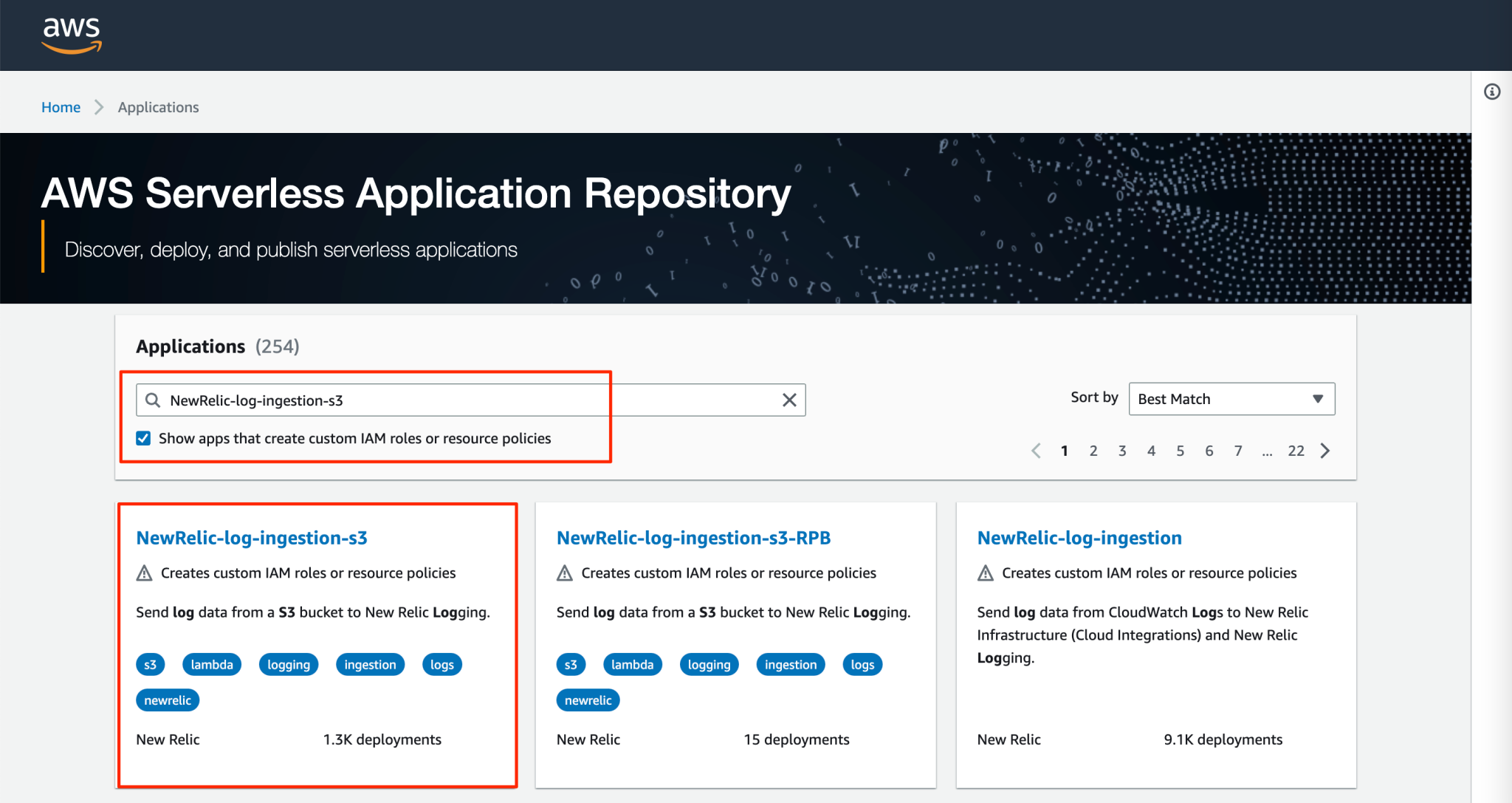Select the newrelic tag on NewRelic-log-ingestion-s3-RPB
The height and width of the screenshot is (803, 1512).
[x=588, y=700]
